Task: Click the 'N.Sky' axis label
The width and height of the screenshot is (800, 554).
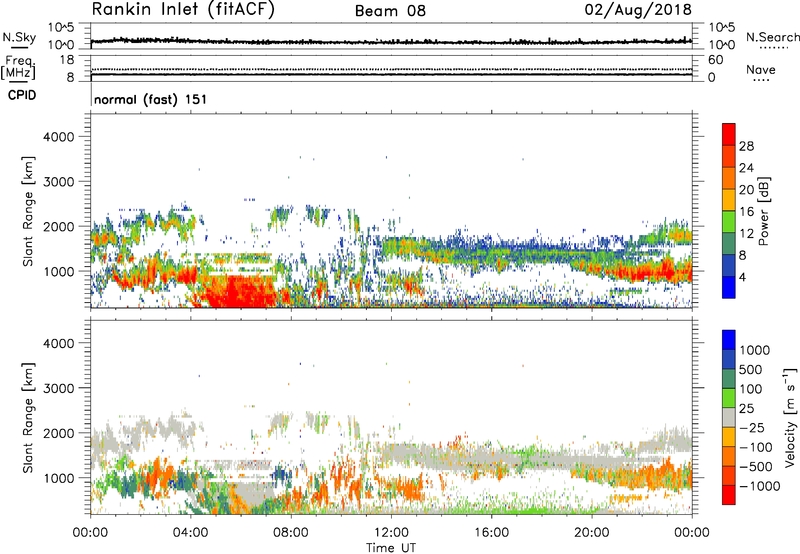Action: [19, 37]
